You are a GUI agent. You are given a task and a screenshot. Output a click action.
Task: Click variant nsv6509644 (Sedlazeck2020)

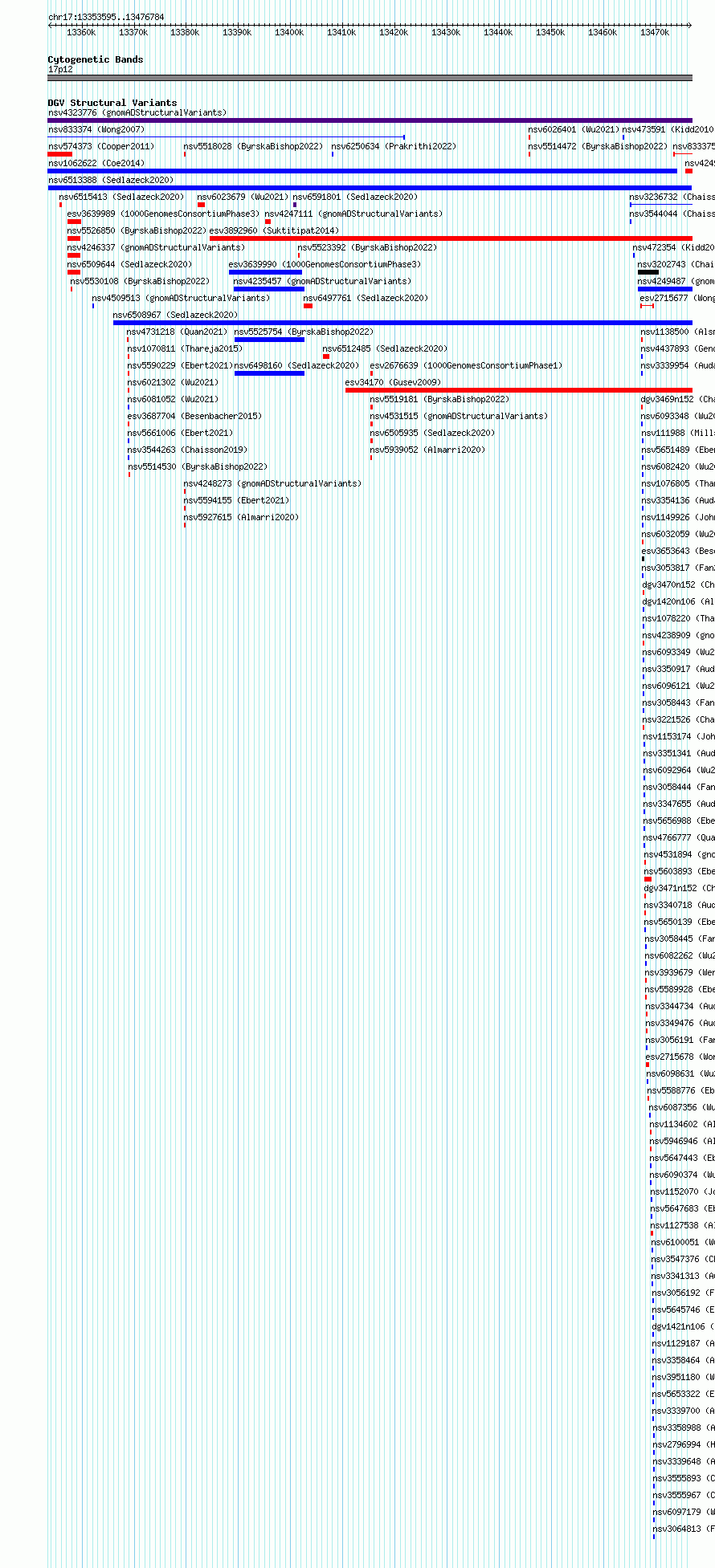point(130,264)
